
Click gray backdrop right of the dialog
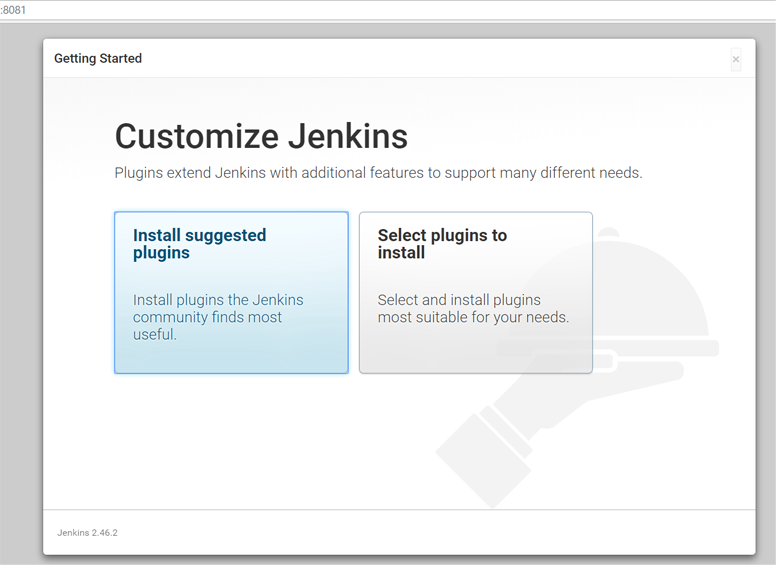tap(765, 300)
